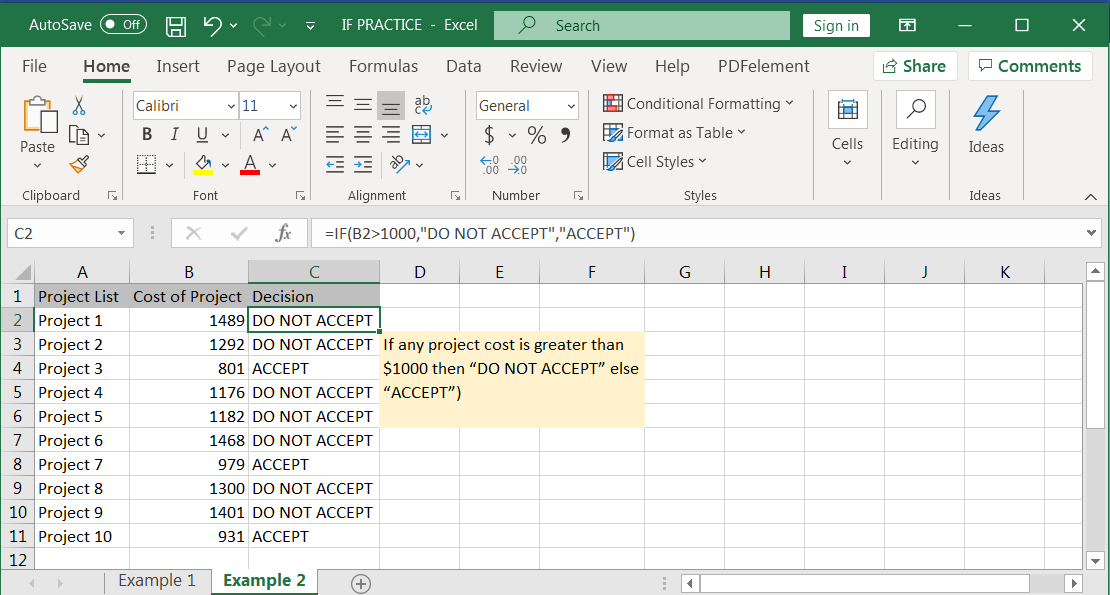Viewport: 1110px width, 595px height.
Task: Click the Wrap Text icon
Action: [423, 105]
